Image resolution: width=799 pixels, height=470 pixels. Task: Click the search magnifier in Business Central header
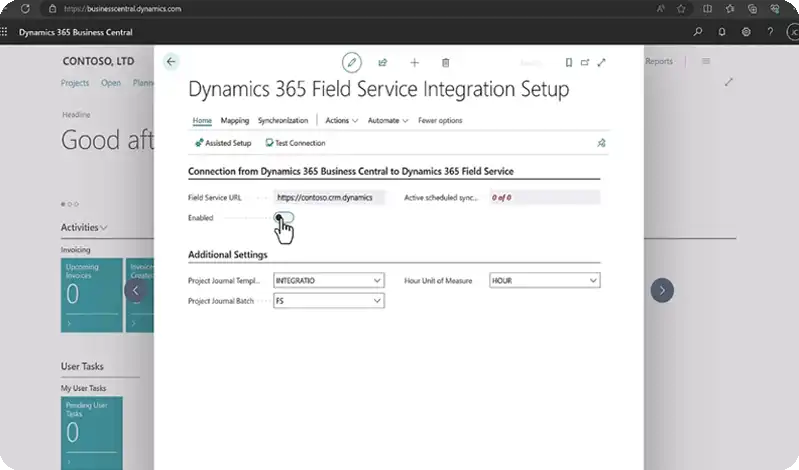[x=698, y=32]
